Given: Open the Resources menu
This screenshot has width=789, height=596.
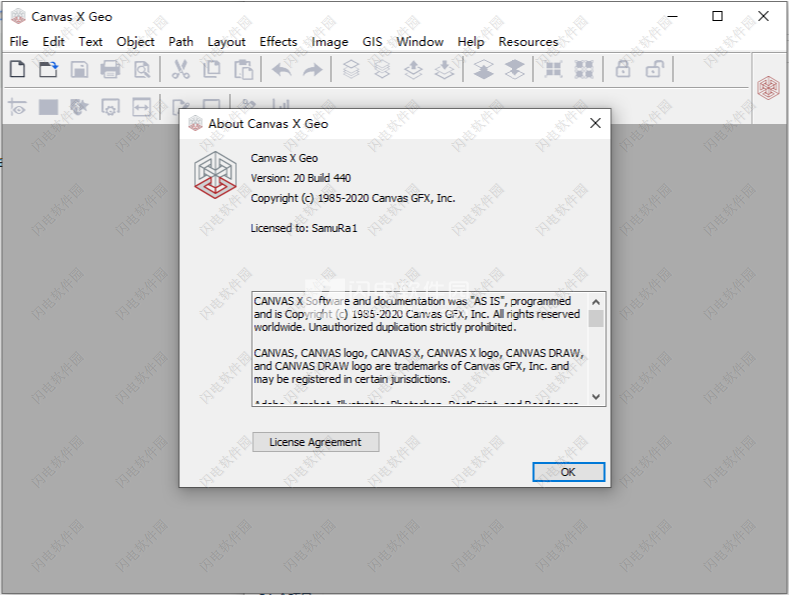Looking at the screenshot, I should (x=528, y=42).
